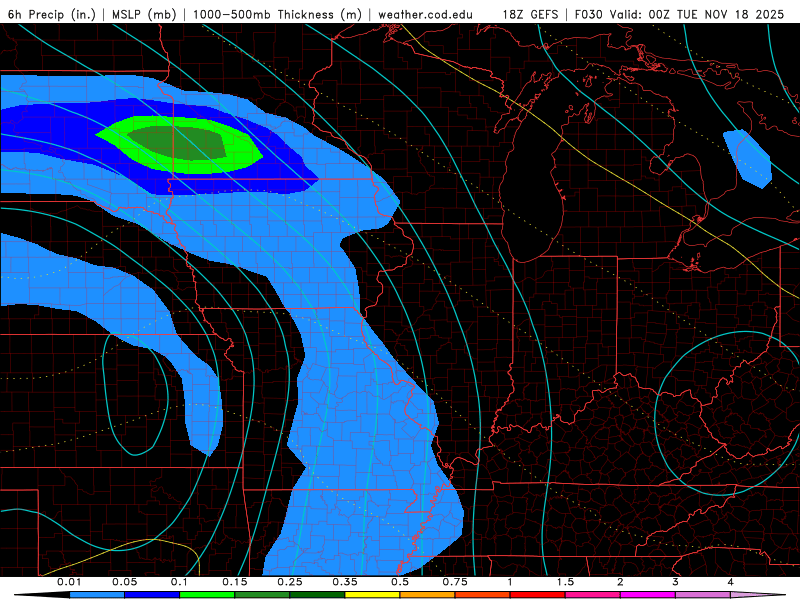Click the dark green precipitation maximum core on the map
The image size is (800, 600).
point(179,143)
